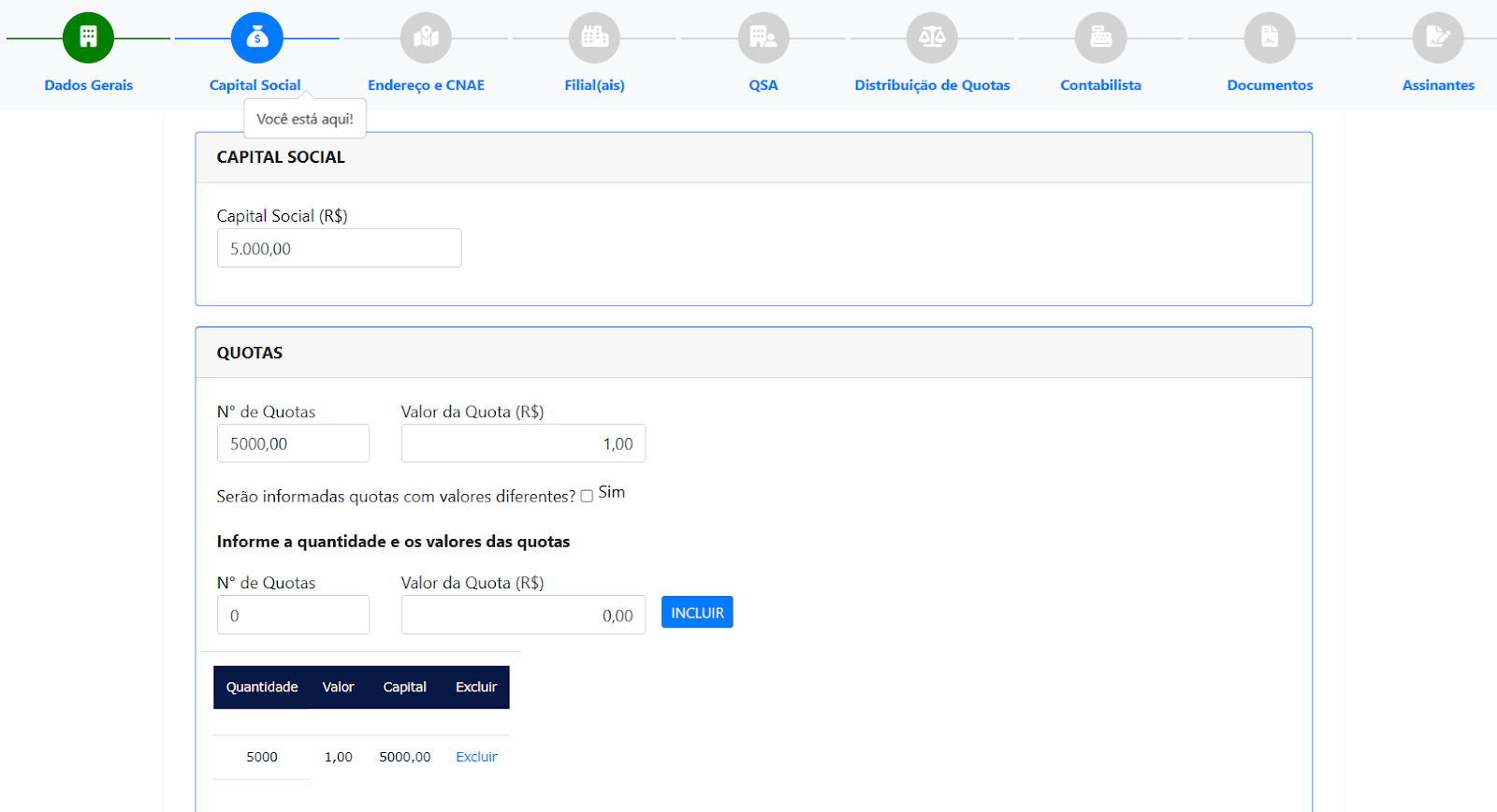Focus the Valor da Quota field showing 0,00
1497x812 pixels.
point(523,615)
